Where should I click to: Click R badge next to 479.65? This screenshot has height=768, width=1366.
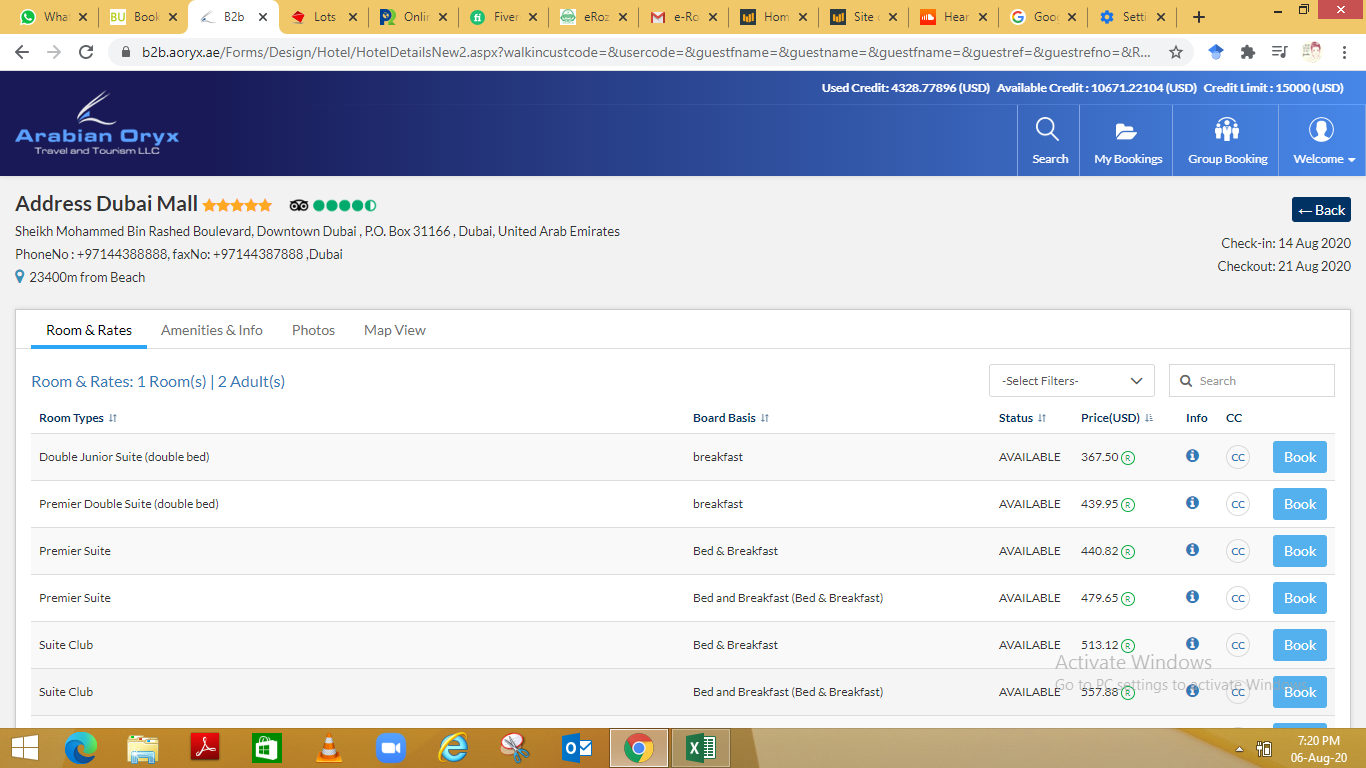coord(1128,599)
